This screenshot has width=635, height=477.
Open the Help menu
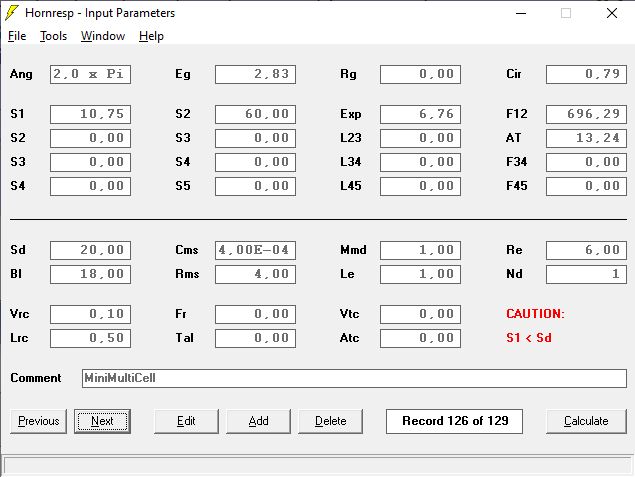click(151, 36)
